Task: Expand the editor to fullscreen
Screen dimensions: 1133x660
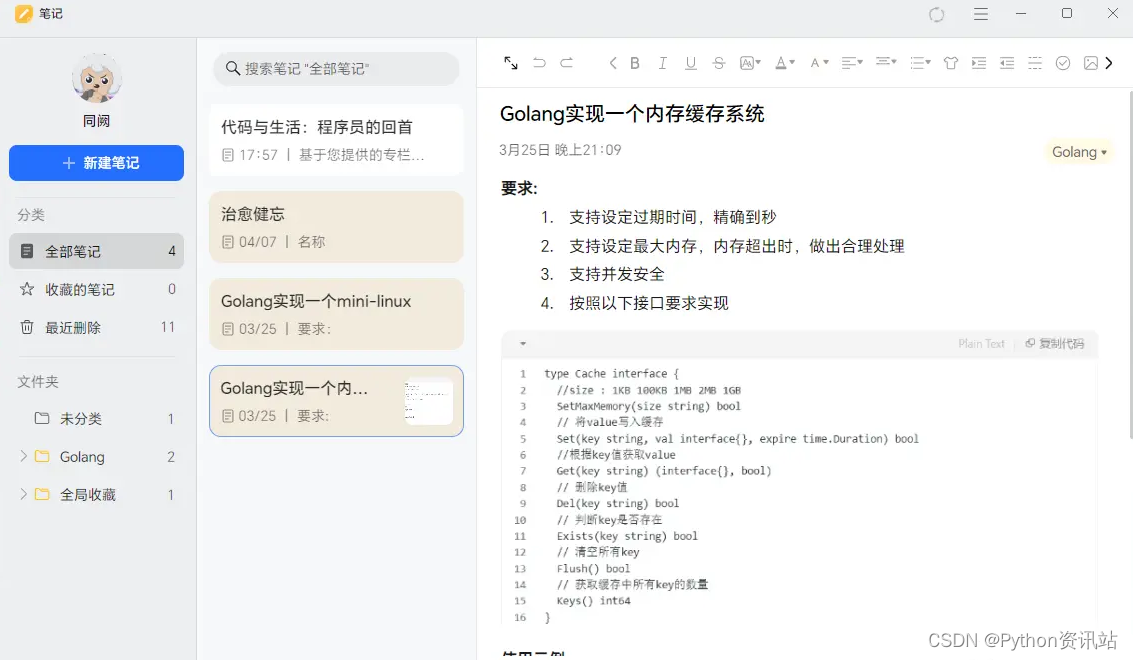Action: tap(511, 63)
